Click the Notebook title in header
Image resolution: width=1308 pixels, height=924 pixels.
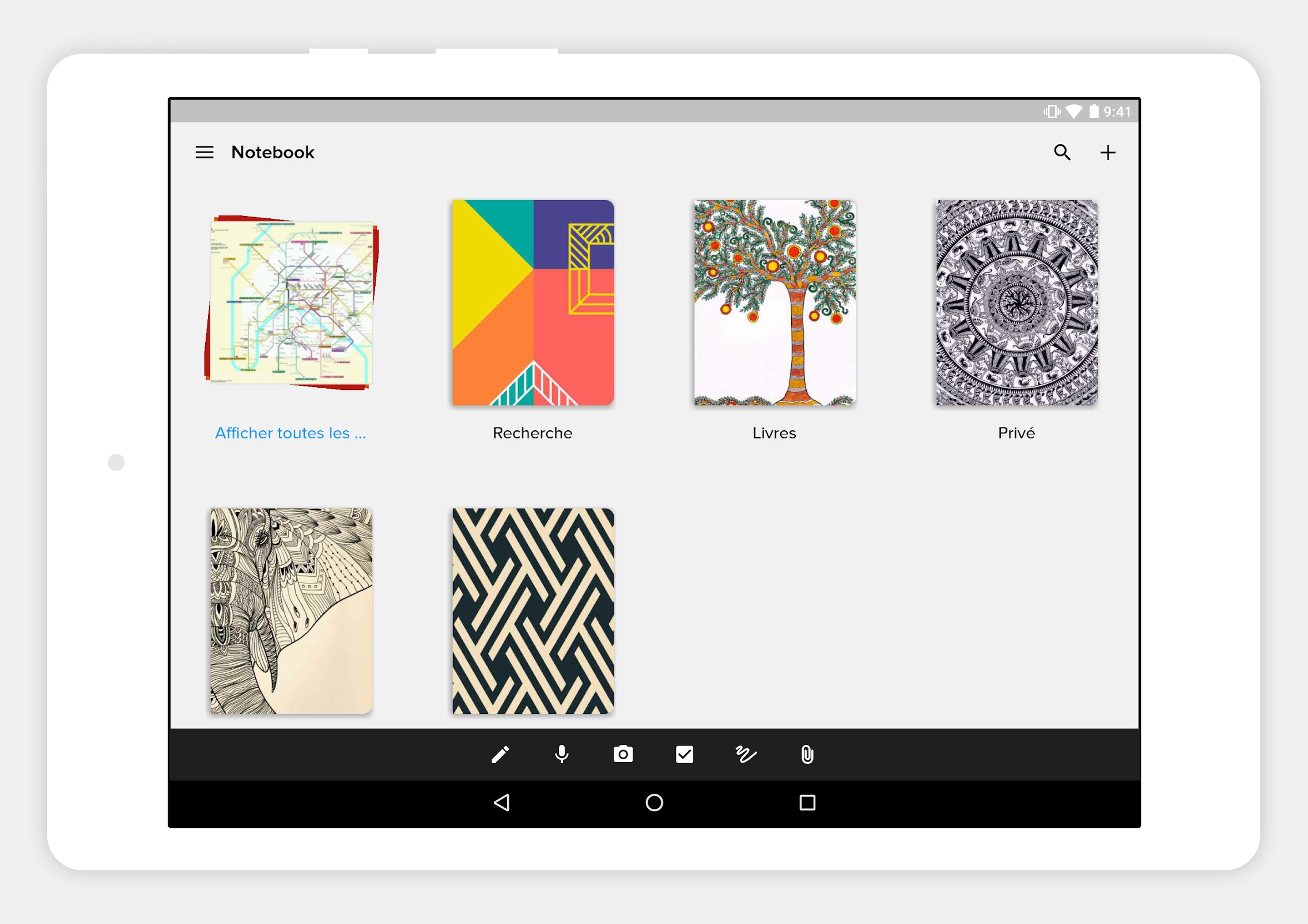click(273, 152)
